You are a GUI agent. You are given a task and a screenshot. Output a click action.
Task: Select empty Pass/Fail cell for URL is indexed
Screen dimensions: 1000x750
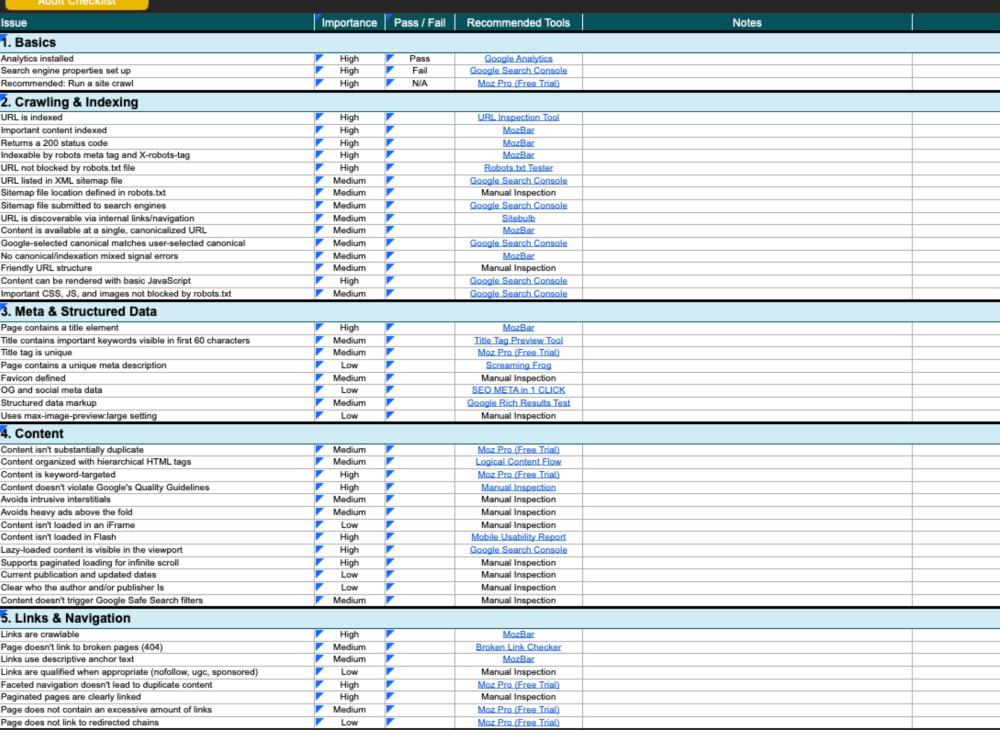coord(420,117)
